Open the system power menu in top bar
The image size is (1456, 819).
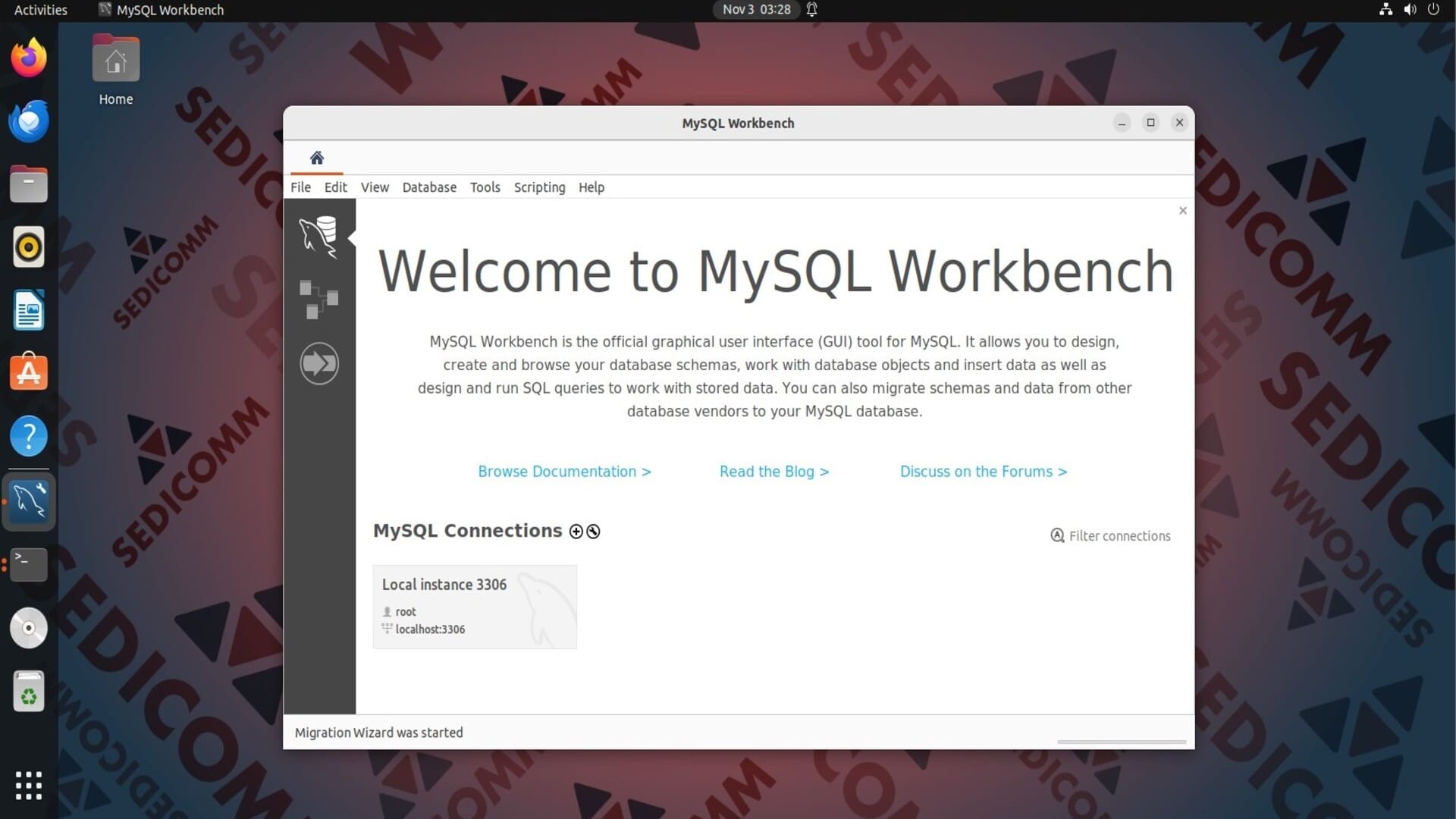[1433, 10]
